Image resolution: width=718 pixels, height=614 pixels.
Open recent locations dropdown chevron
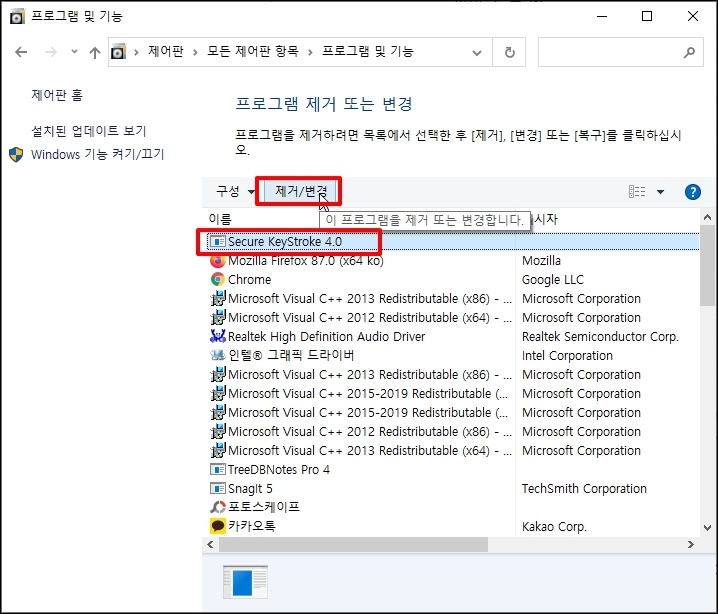click(74, 52)
